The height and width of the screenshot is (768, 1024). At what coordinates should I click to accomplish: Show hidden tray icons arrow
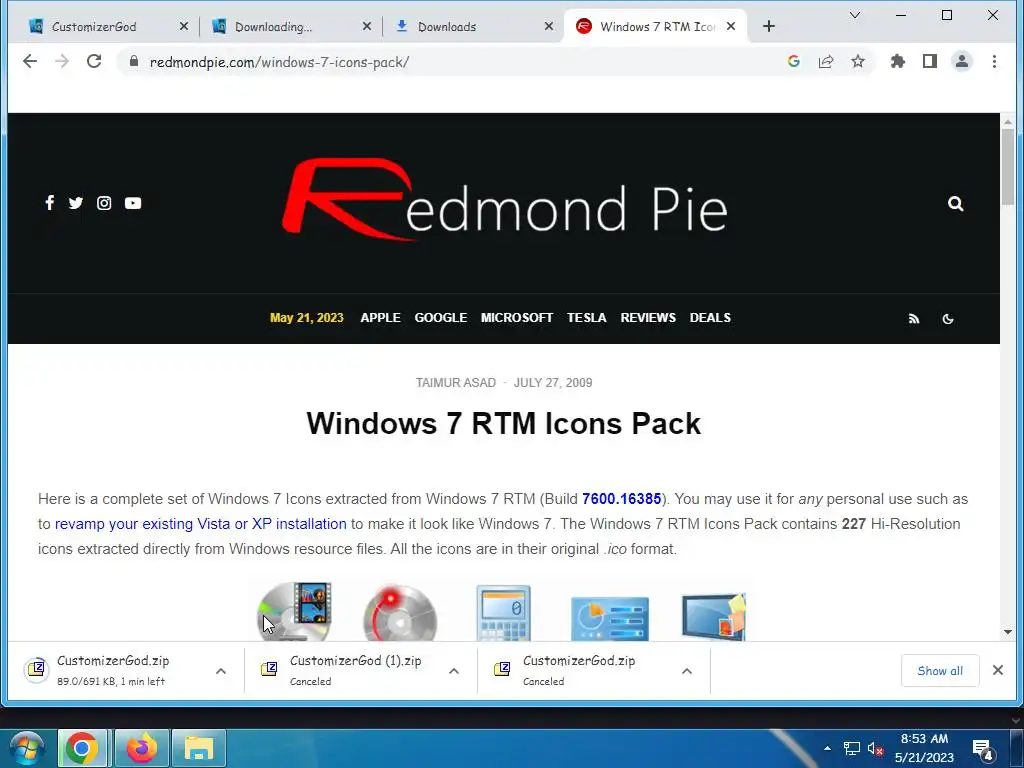pos(827,748)
